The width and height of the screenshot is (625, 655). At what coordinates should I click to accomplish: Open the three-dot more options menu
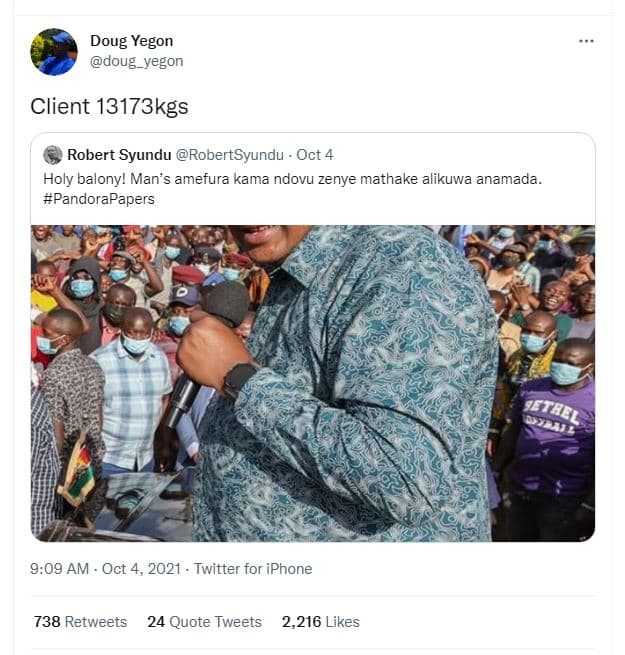coord(586,41)
